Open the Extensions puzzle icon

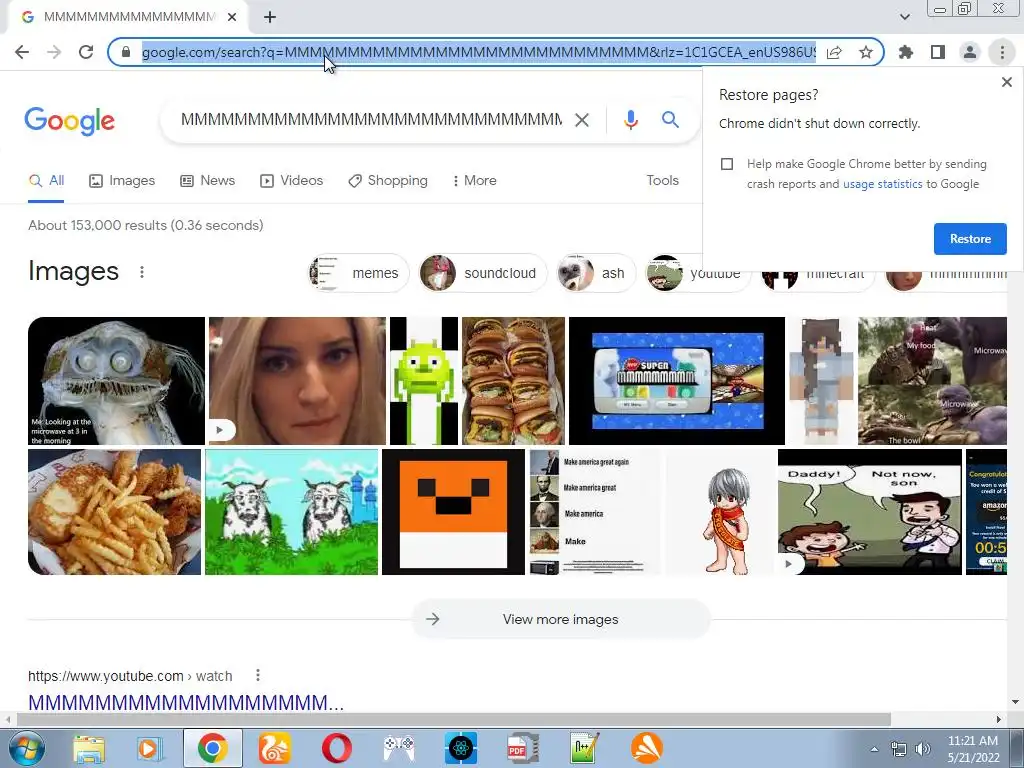pos(906,52)
